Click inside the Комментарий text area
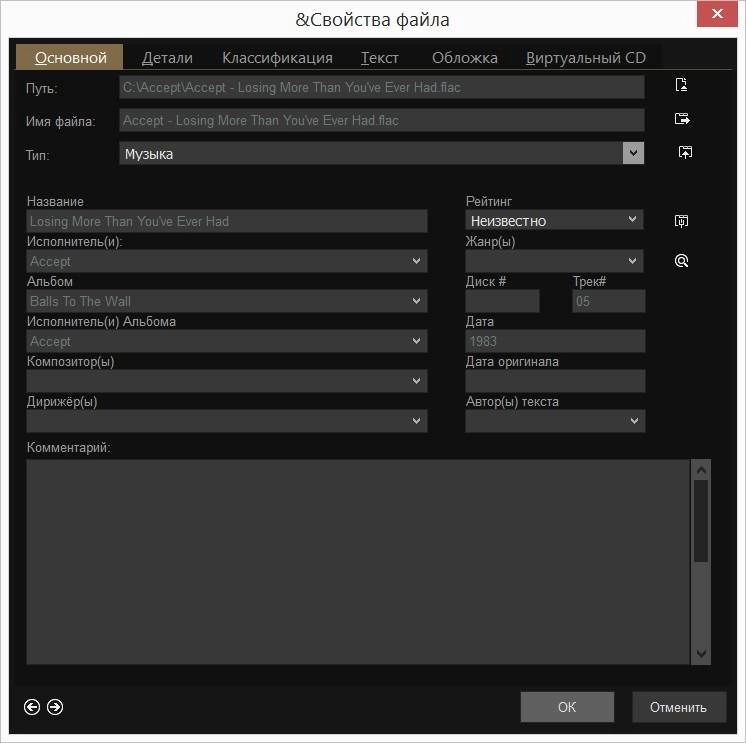 [x=358, y=562]
